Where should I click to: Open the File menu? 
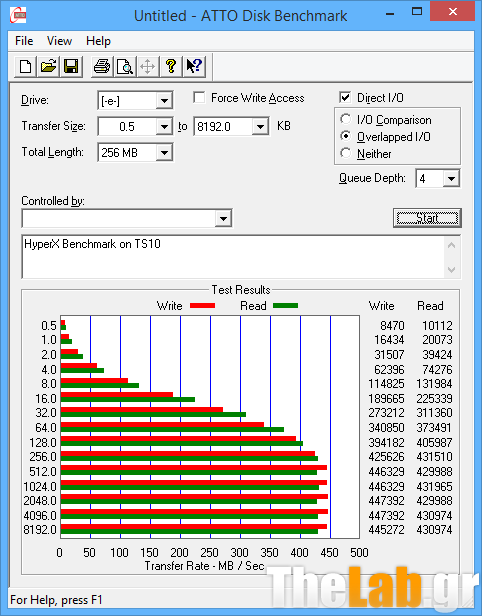(x=24, y=41)
